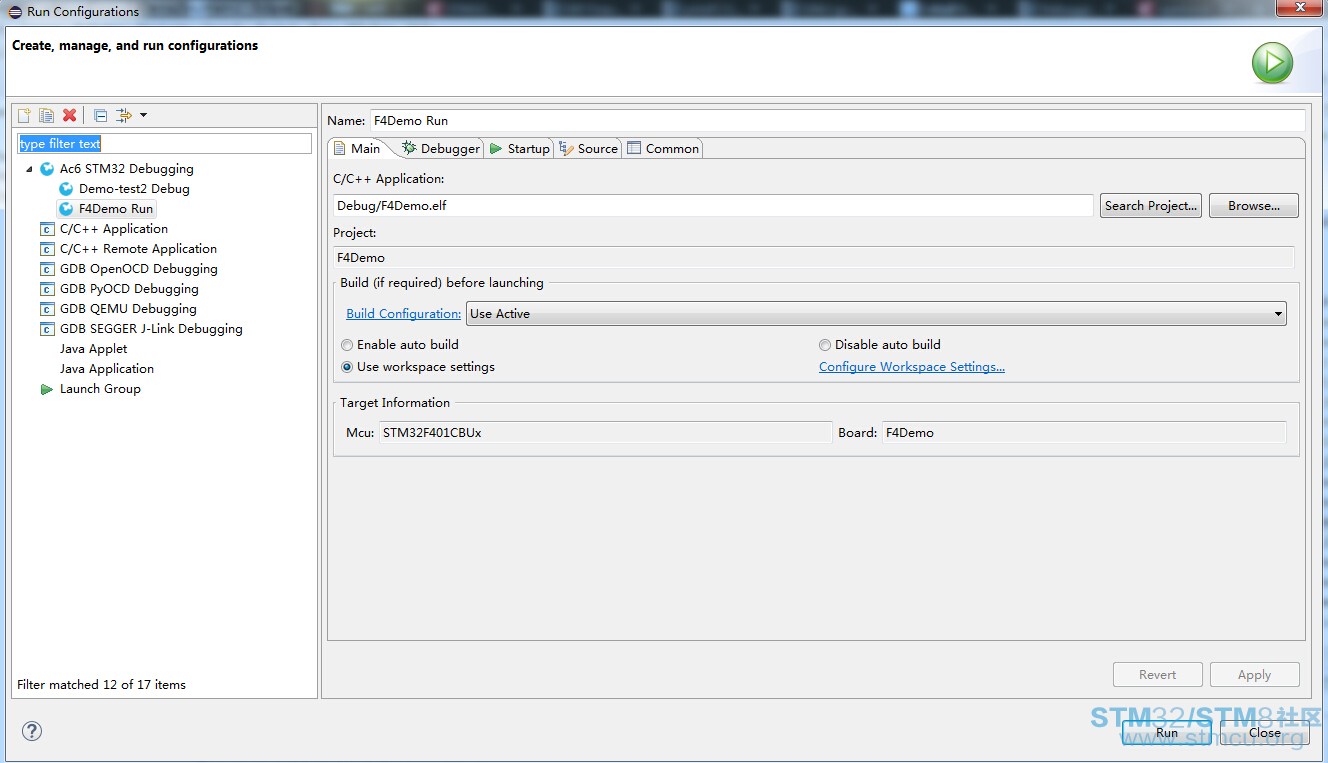Click the Filter launch configurations icon
The width and height of the screenshot is (1328, 763).
[x=124, y=115]
